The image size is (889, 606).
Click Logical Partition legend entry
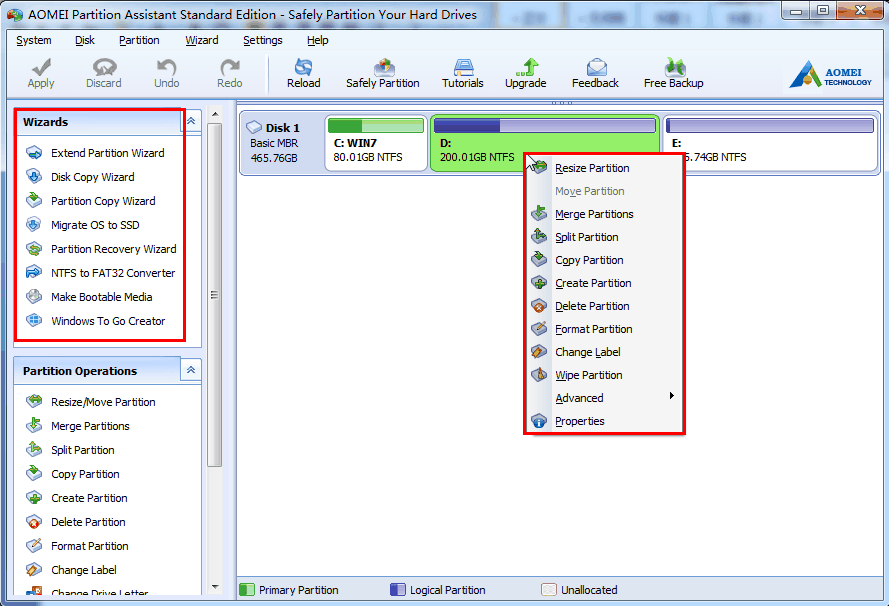tap(438, 590)
